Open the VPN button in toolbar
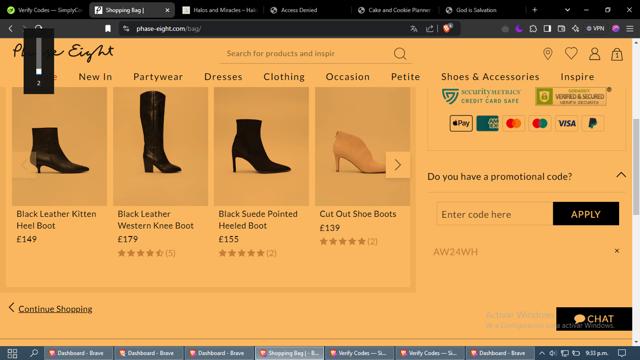Screen dimensions: 640x360 click(x=596, y=29)
